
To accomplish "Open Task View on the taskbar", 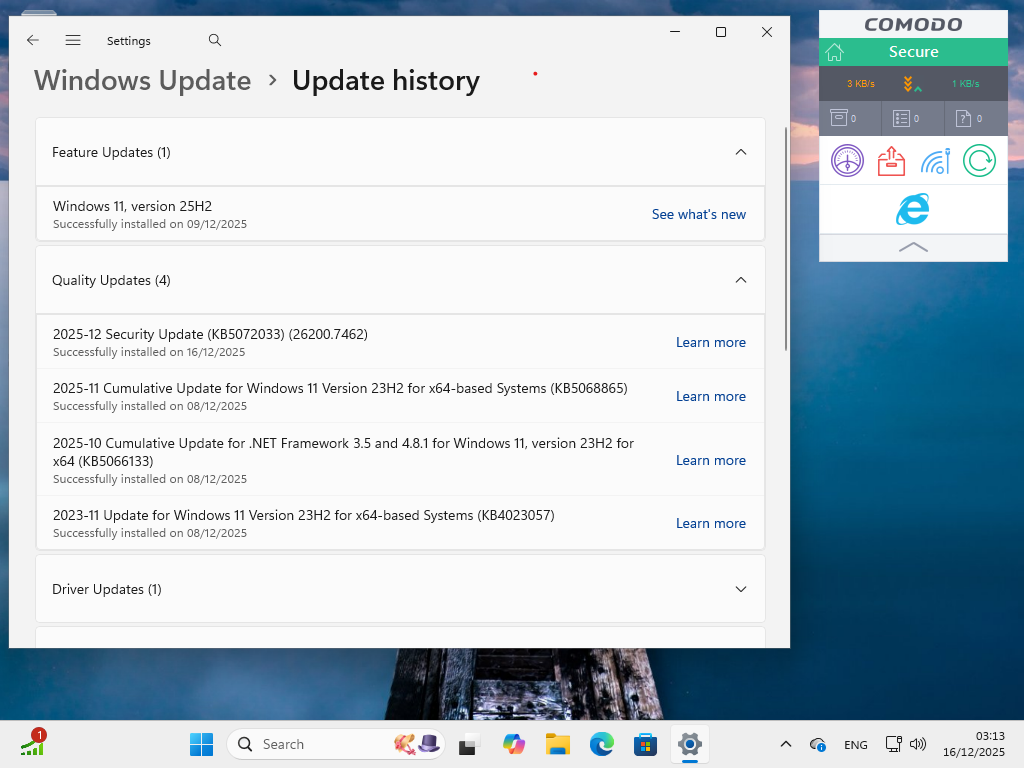I will coord(470,744).
